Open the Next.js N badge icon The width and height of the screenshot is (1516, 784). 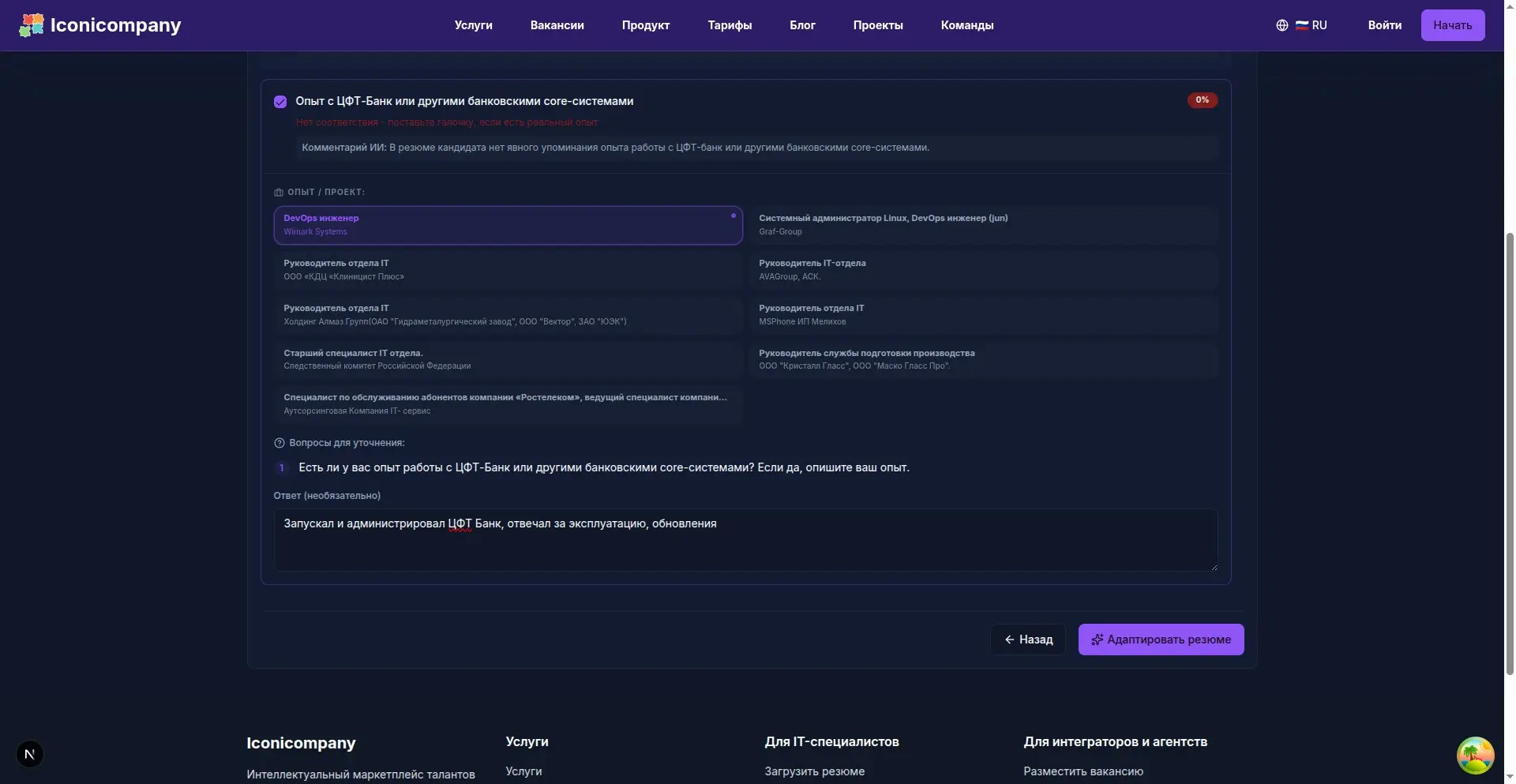click(x=30, y=754)
